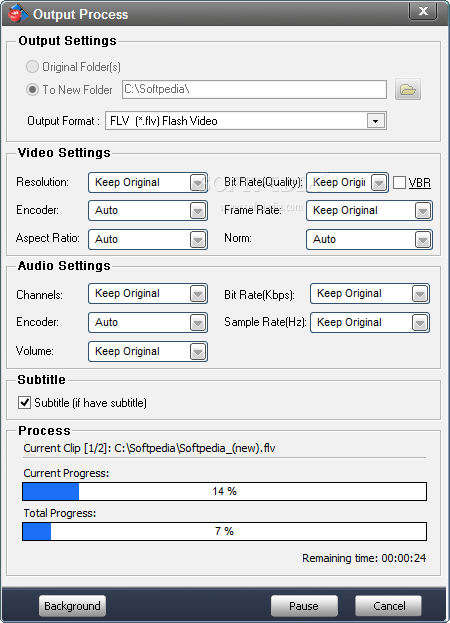450x623 pixels.
Task: Open the Frame Rate dropdown
Action: pos(369,210)
